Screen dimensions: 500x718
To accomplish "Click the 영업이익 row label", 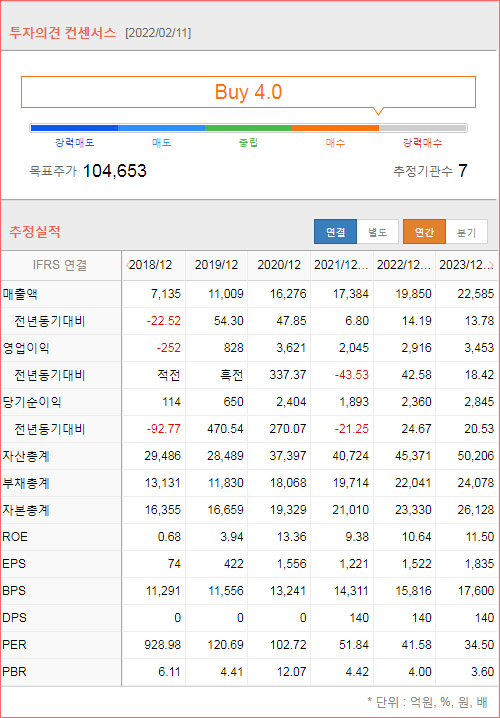I will [26, 348].
